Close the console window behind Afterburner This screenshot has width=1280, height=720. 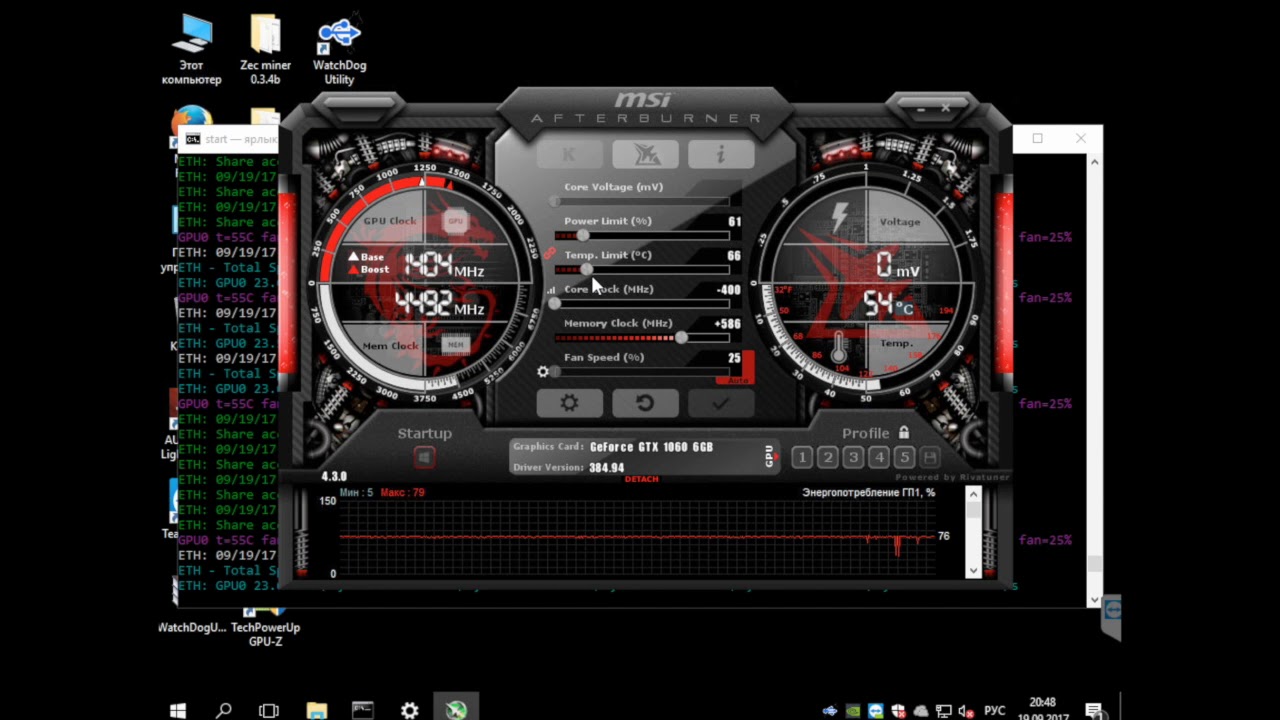(1081, 138)
